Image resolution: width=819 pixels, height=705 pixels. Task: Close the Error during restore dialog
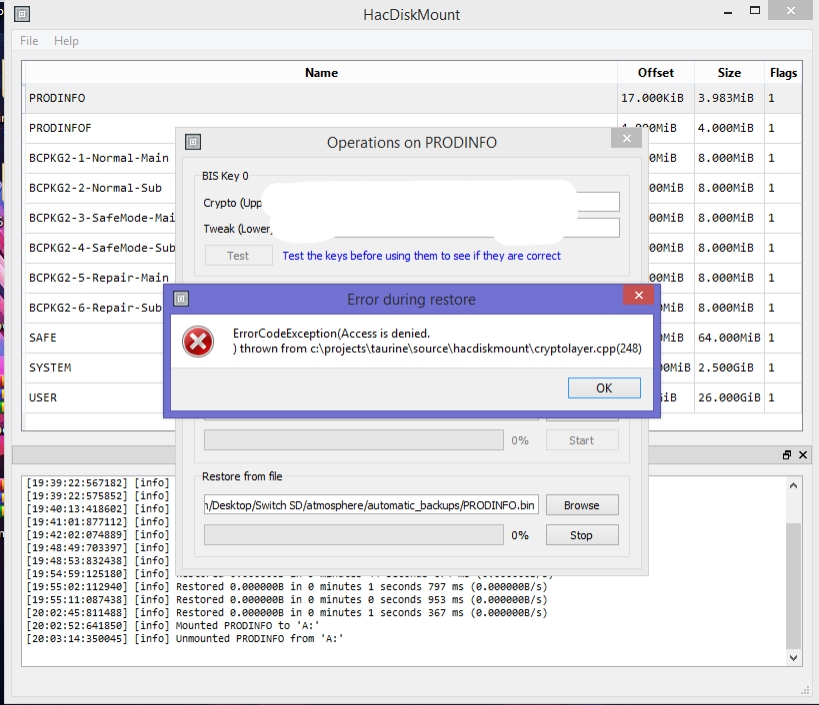(638, 295)
